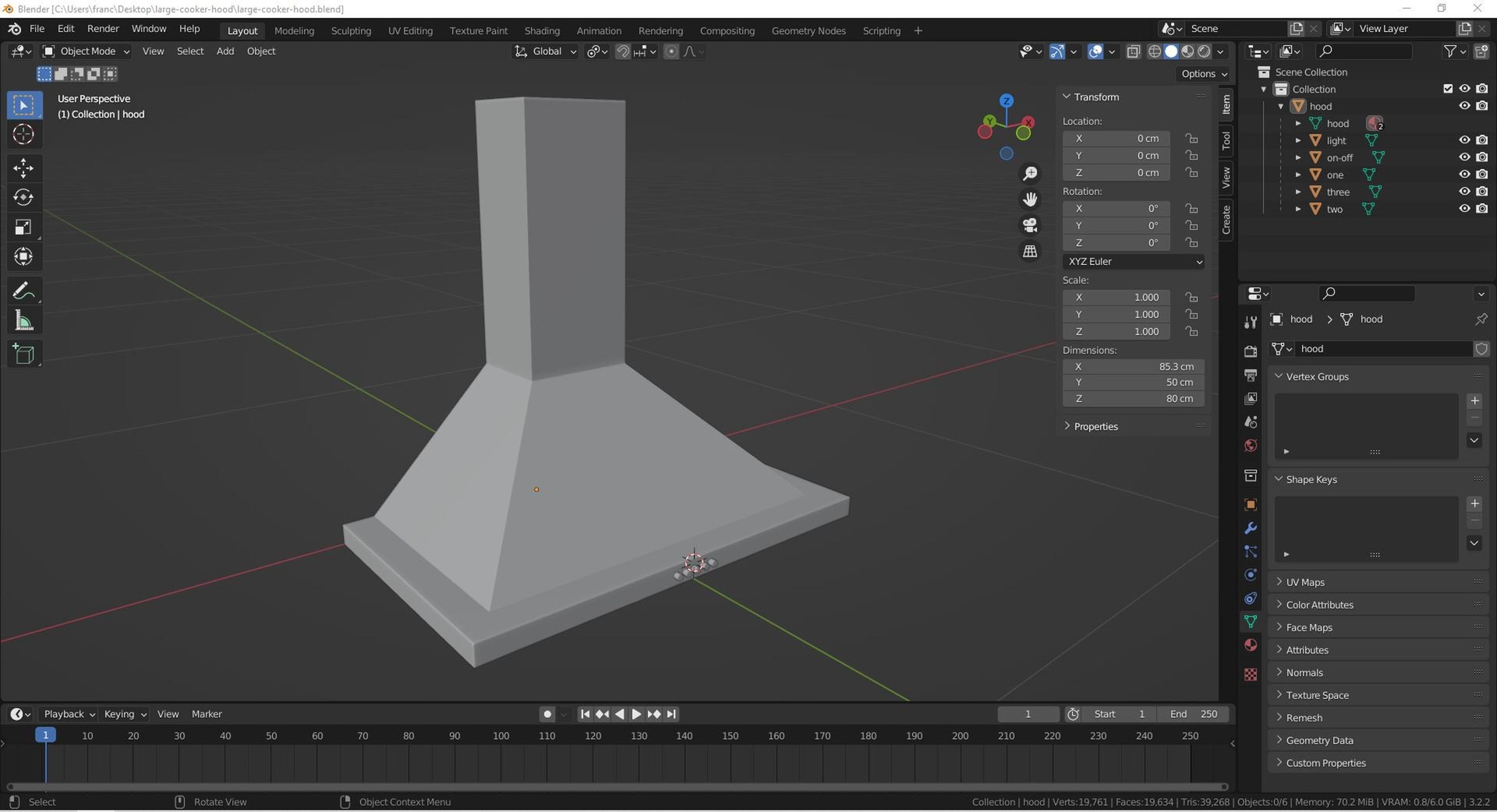Open the sidebar Tool tab
Viewport: 1497px width, 812px height.
click(1226, 141)
